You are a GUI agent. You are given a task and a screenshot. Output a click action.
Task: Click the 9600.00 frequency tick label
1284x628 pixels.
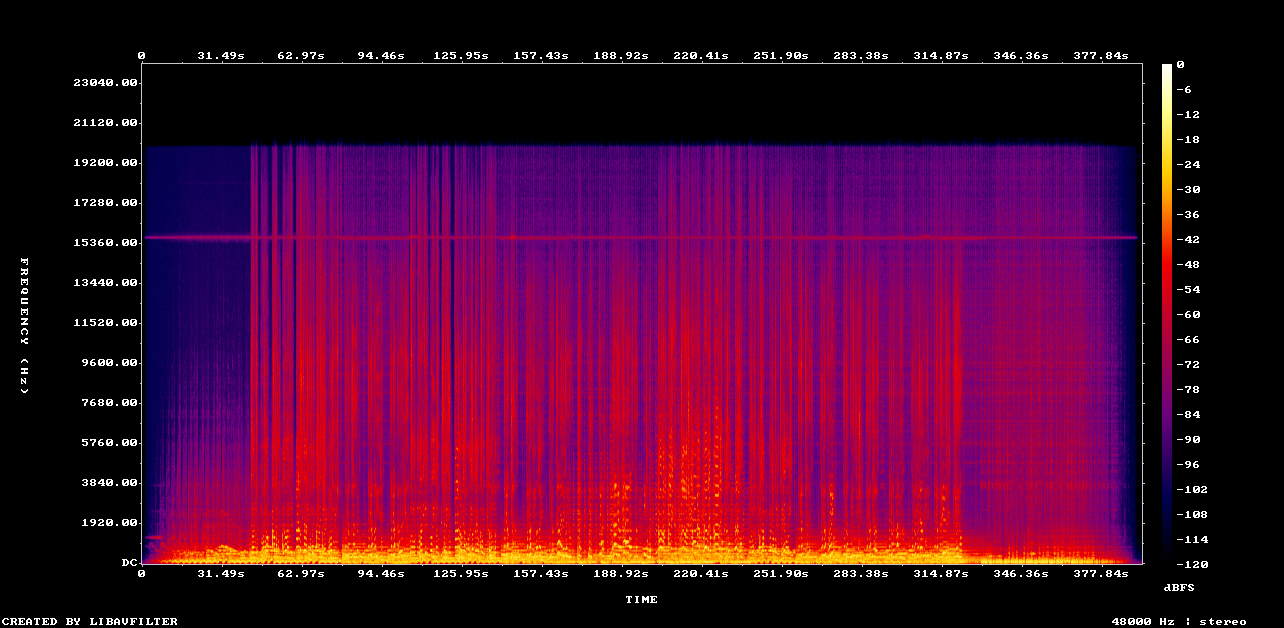pos(108,363)
